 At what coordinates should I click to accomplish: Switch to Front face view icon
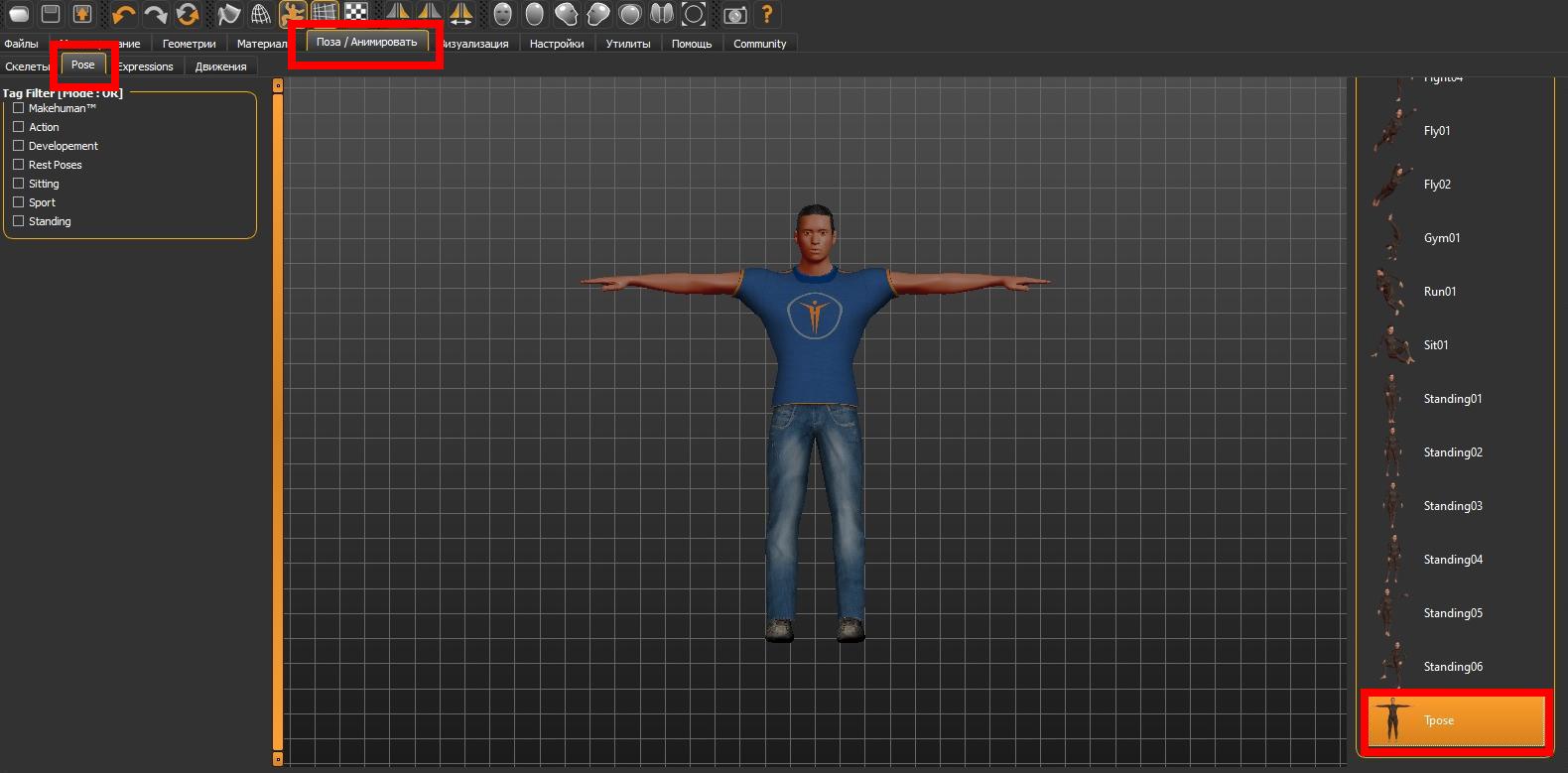tap(503, 15)
